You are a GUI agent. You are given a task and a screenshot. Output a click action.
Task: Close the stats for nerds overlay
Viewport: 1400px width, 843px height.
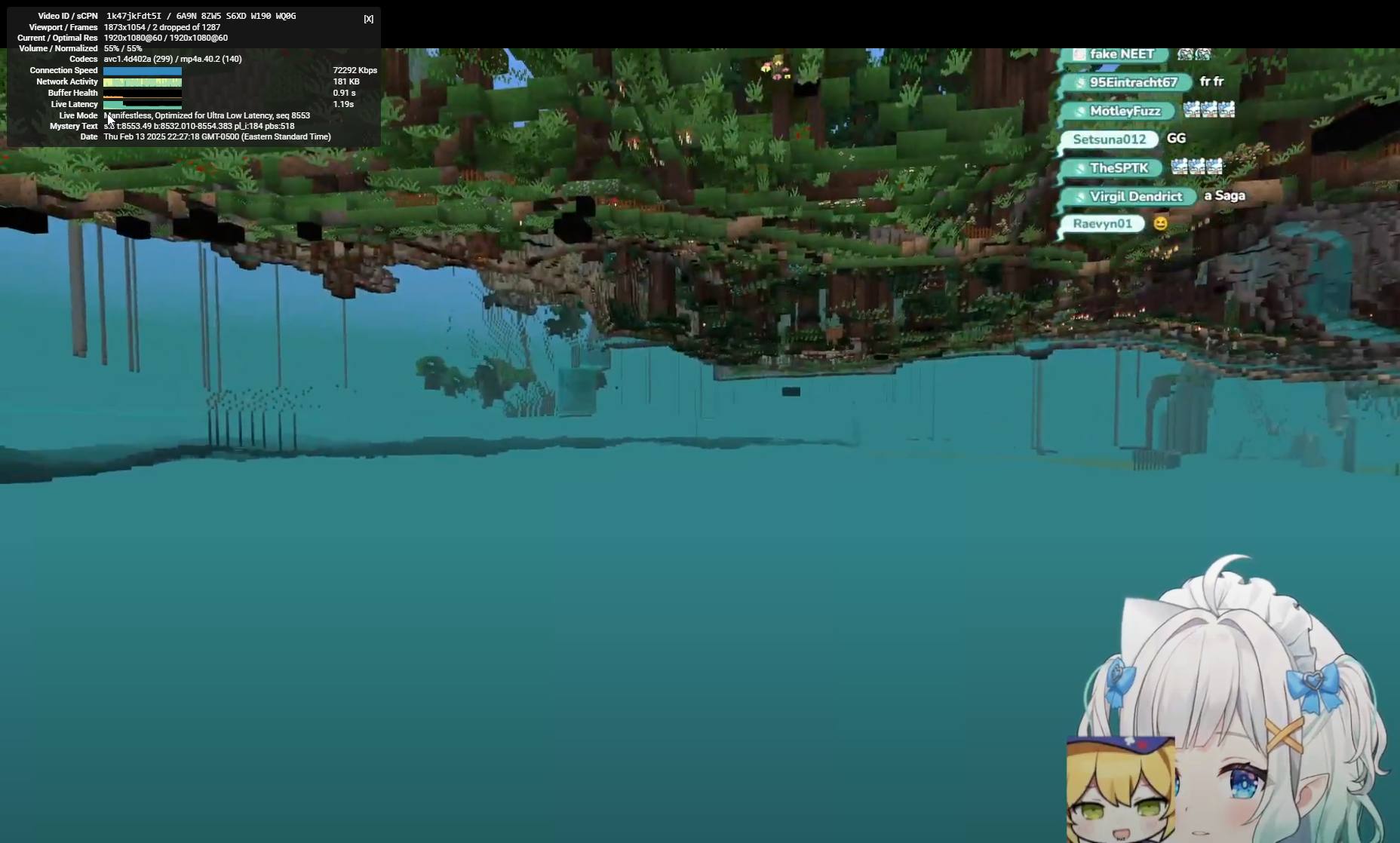pos(368,19)
